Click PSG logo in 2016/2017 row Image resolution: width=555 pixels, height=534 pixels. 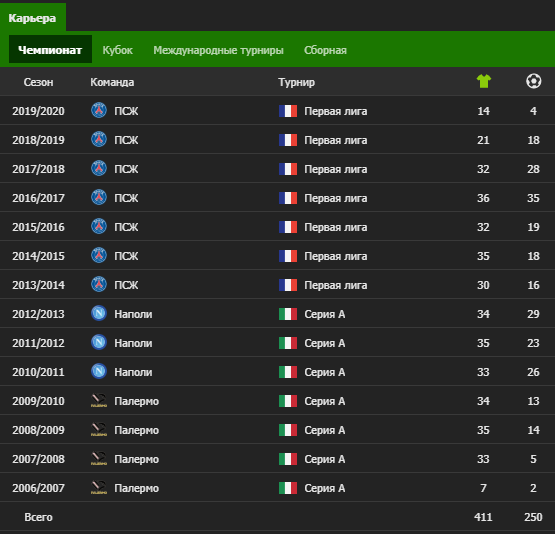(x=99, y=197)
